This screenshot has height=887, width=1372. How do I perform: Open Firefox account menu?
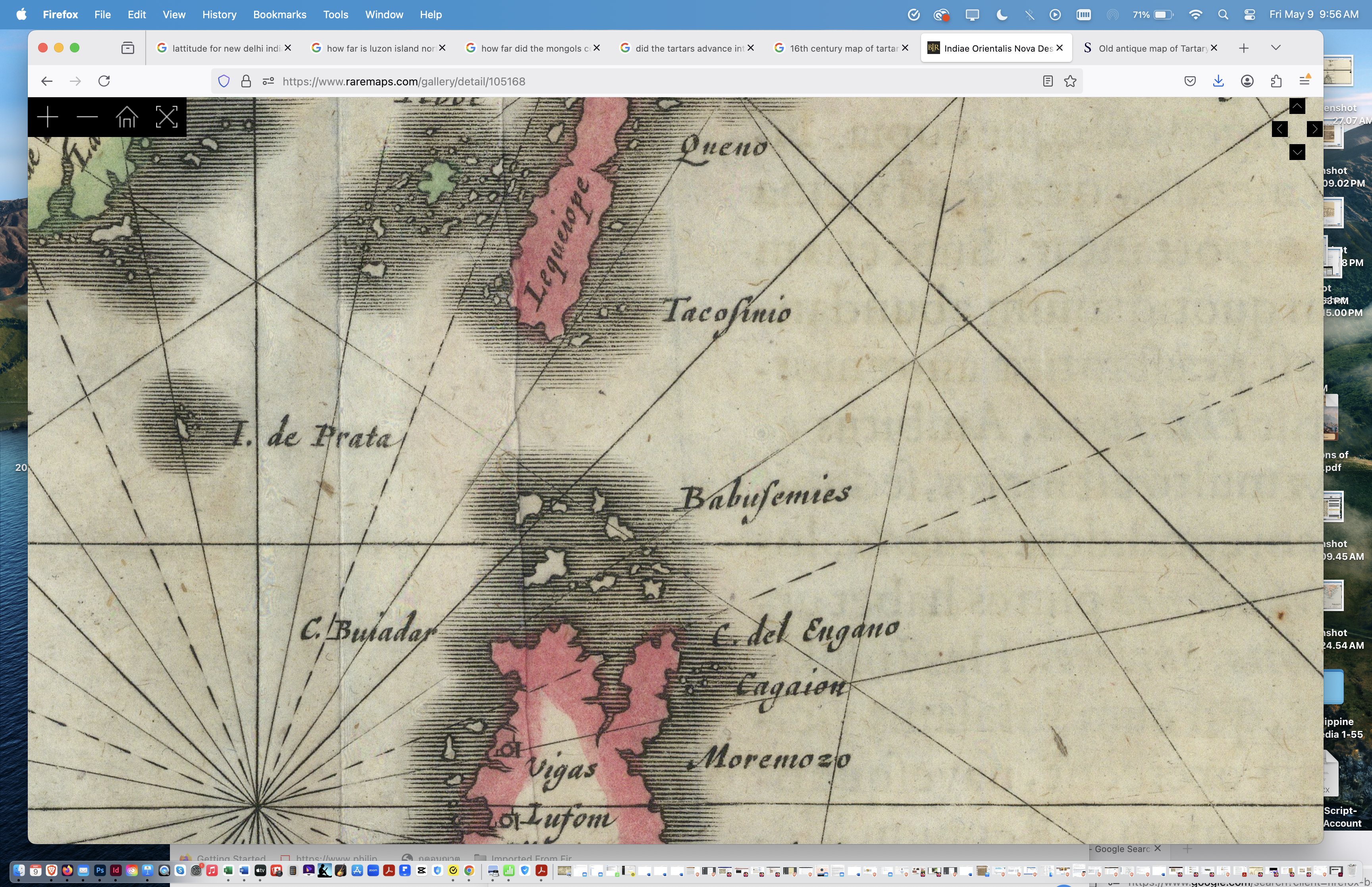pos(1247,81)
